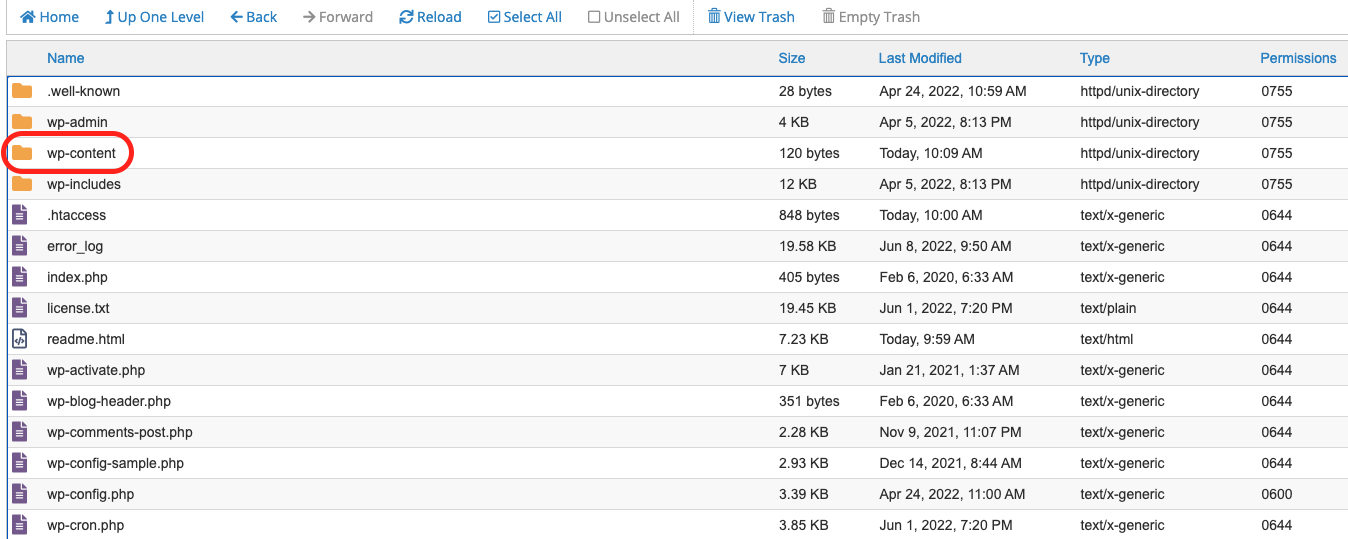Sort by Permissions column header
The height and width of the screenshot is (539, 1348).
coord(1298,58)
